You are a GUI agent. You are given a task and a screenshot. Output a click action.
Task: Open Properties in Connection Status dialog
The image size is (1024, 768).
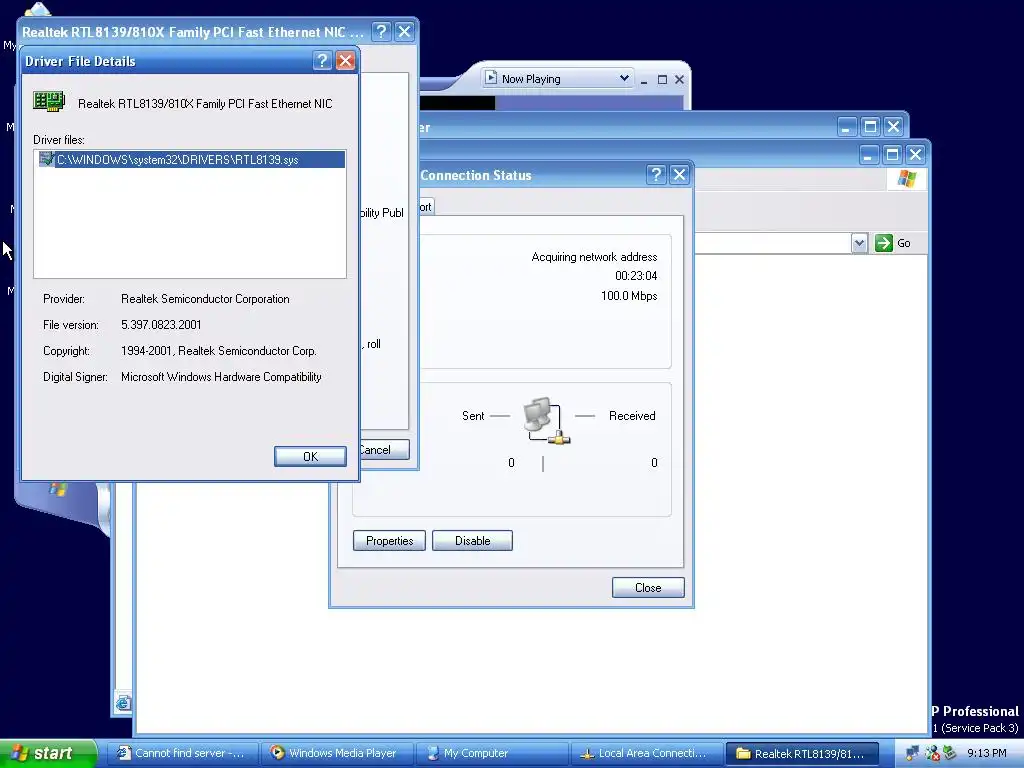pos(389,541)
